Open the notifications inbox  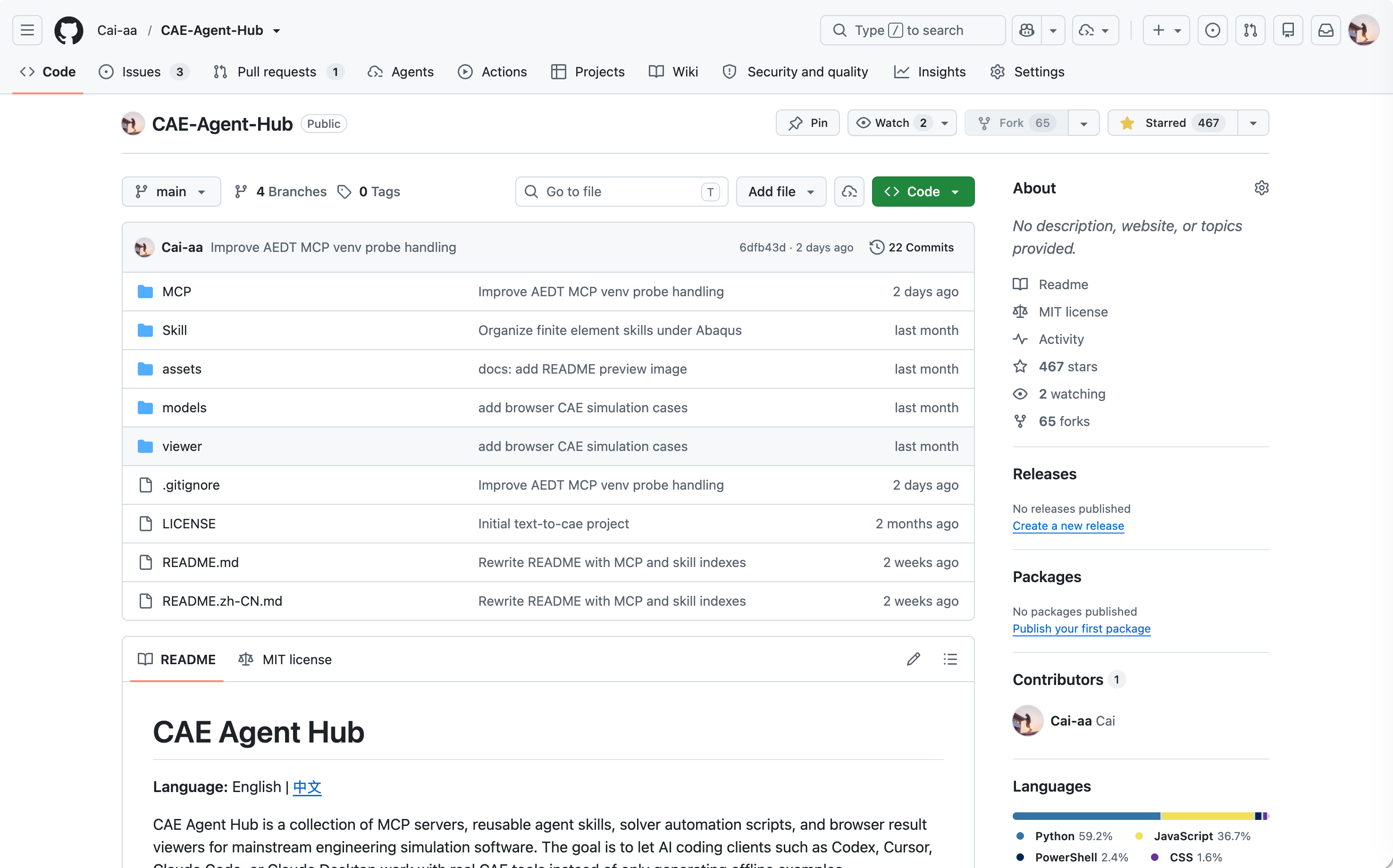[x=1326, y=30]
